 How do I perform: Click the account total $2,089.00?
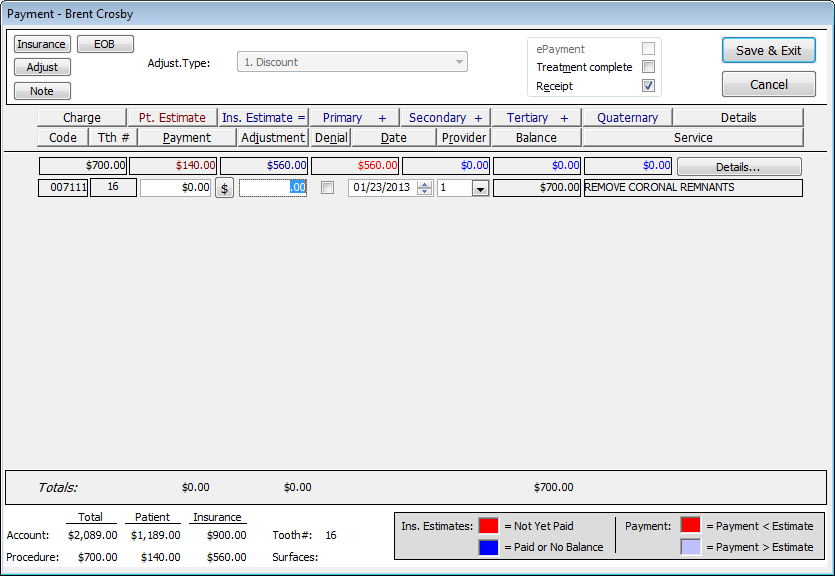click(93, 535)
